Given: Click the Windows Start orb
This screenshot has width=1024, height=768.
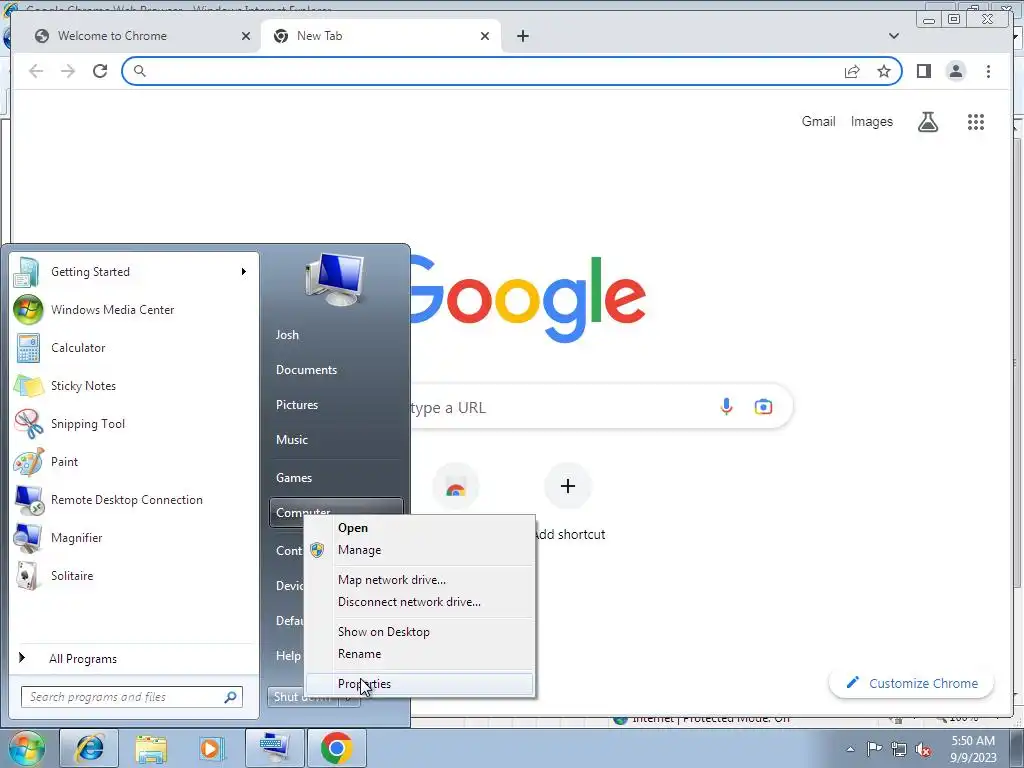Looking at the screenshot, I should 25,748.
